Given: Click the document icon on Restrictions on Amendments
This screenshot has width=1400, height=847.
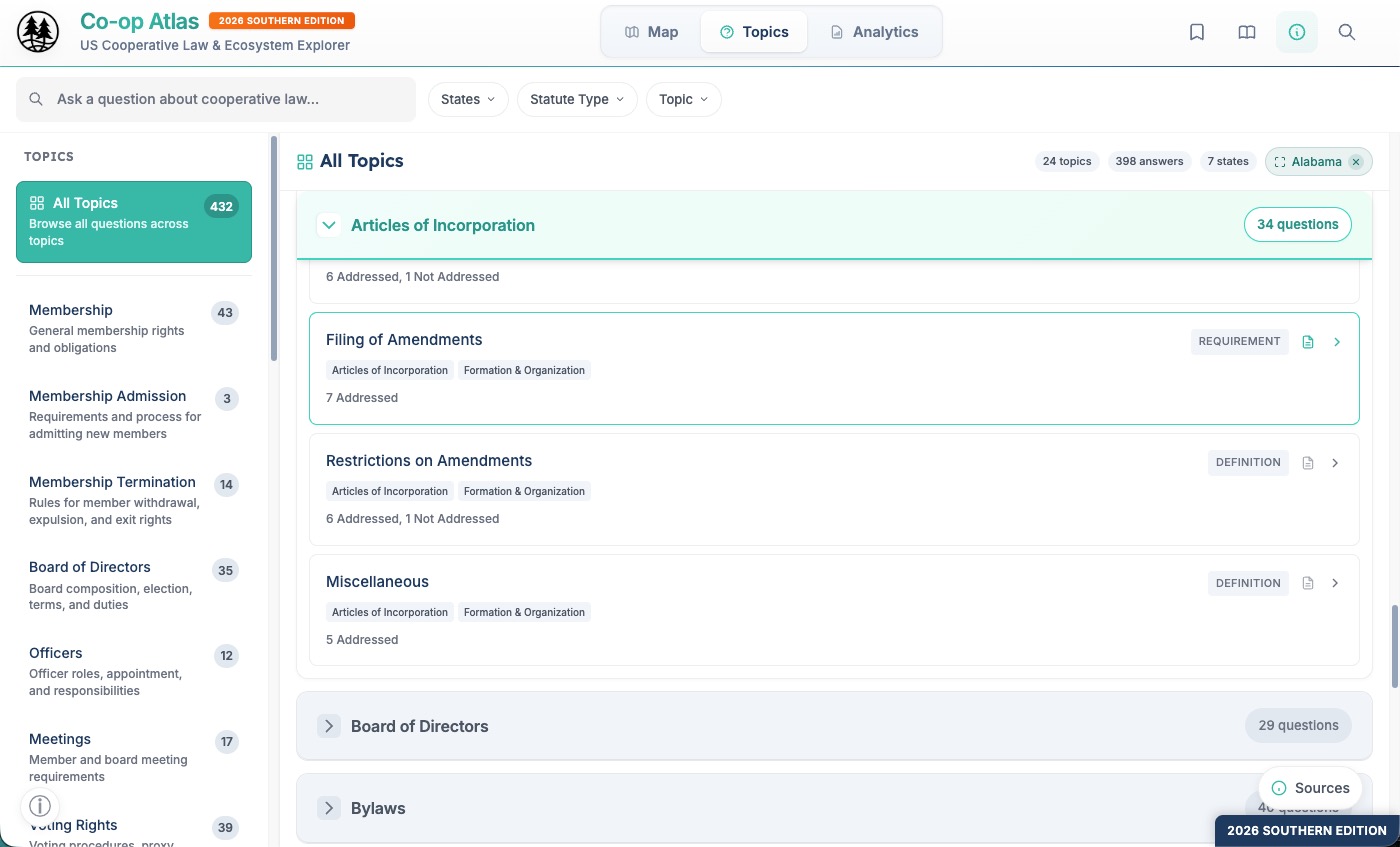Looking at the screenshot, I should coord(1308,463).
